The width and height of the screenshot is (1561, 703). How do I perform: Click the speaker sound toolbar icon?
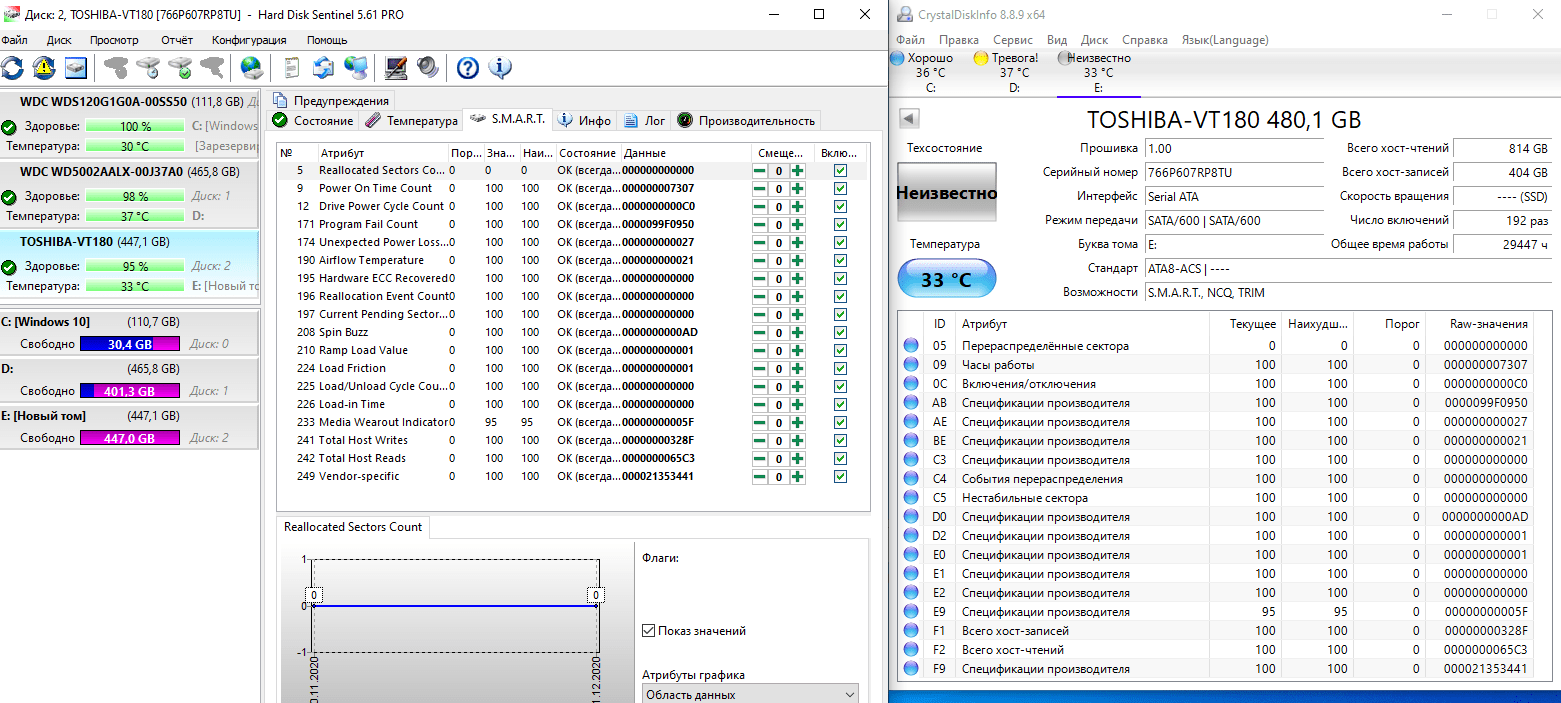point(428,68)
